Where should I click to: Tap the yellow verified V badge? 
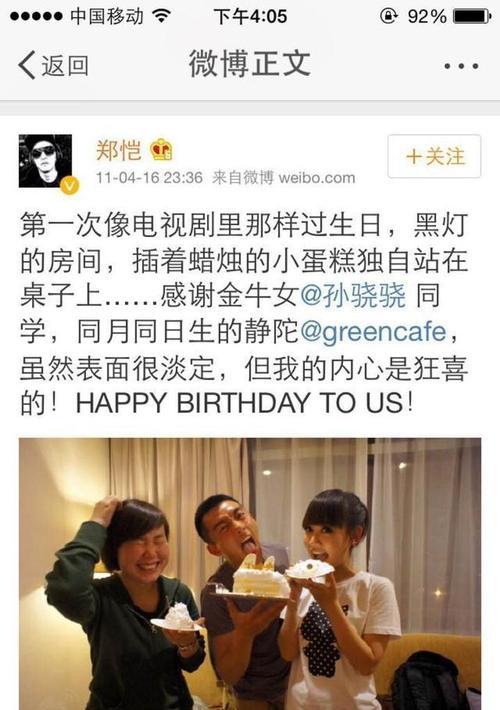[x=70, y=186]
